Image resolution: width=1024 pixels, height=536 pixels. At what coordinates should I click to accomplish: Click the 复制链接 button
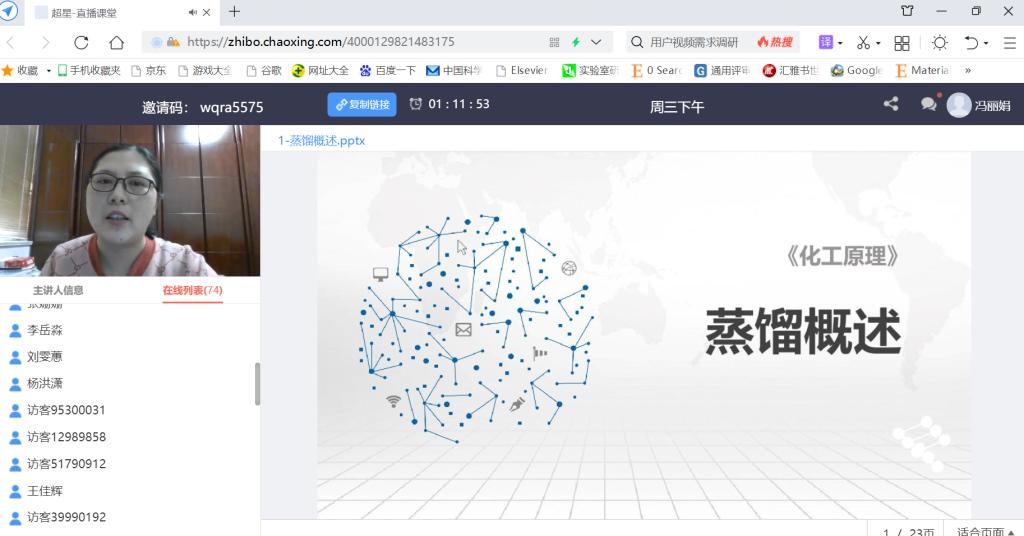[x=362, y=104]
